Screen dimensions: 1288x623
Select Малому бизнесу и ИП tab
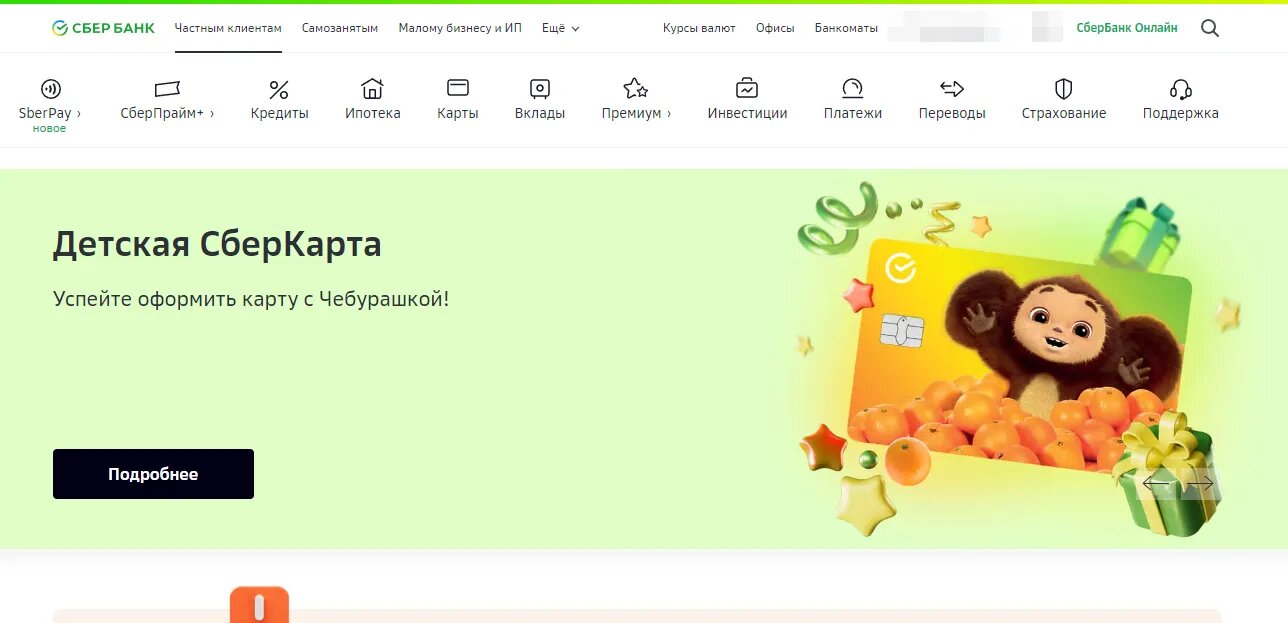click(x=460, y=28)
